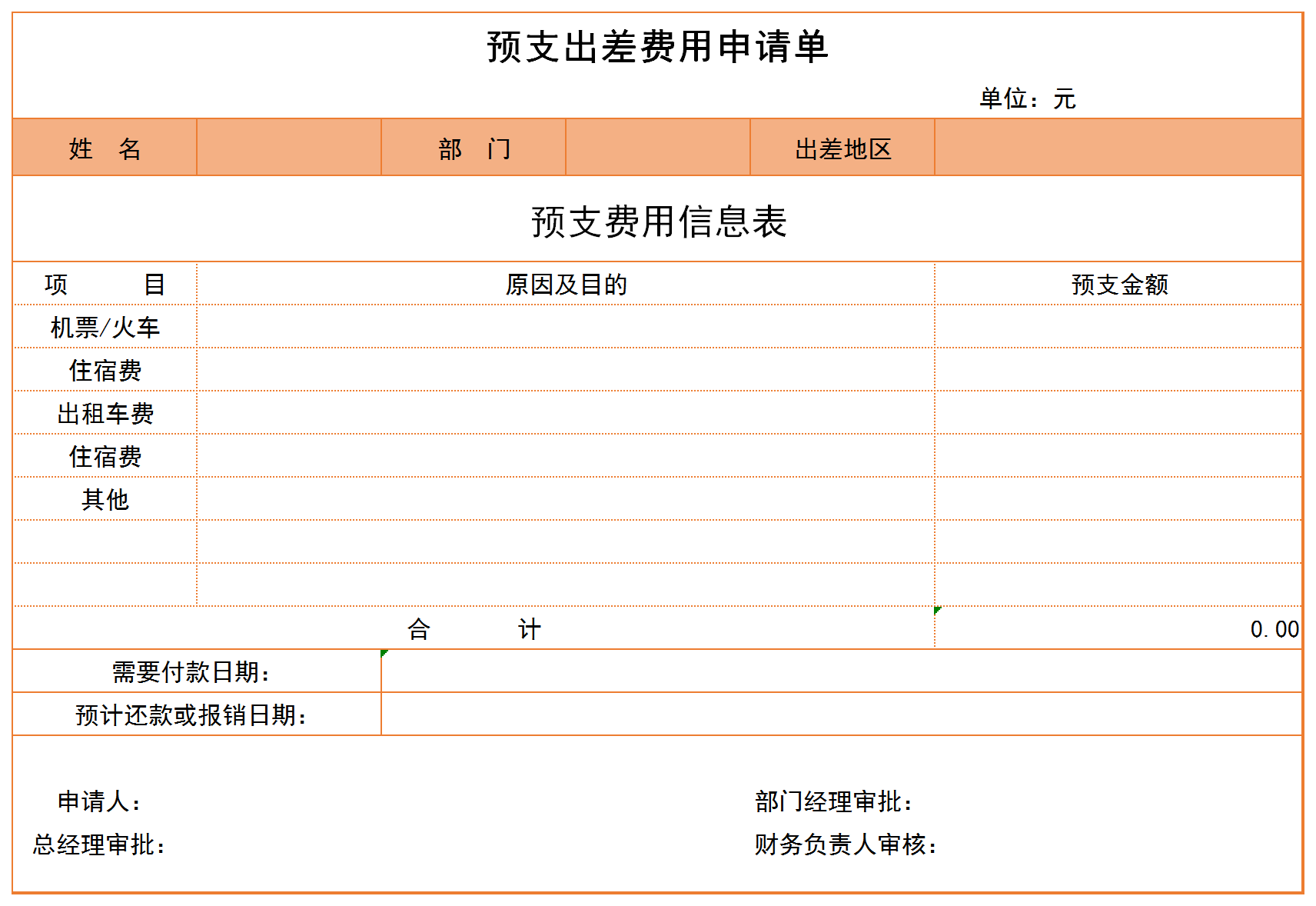Select the 预支费用信息表 heading
Image resolution: width=1316 pixels, height=906 pixels.
pyautogui.click(x=658, y=222)
